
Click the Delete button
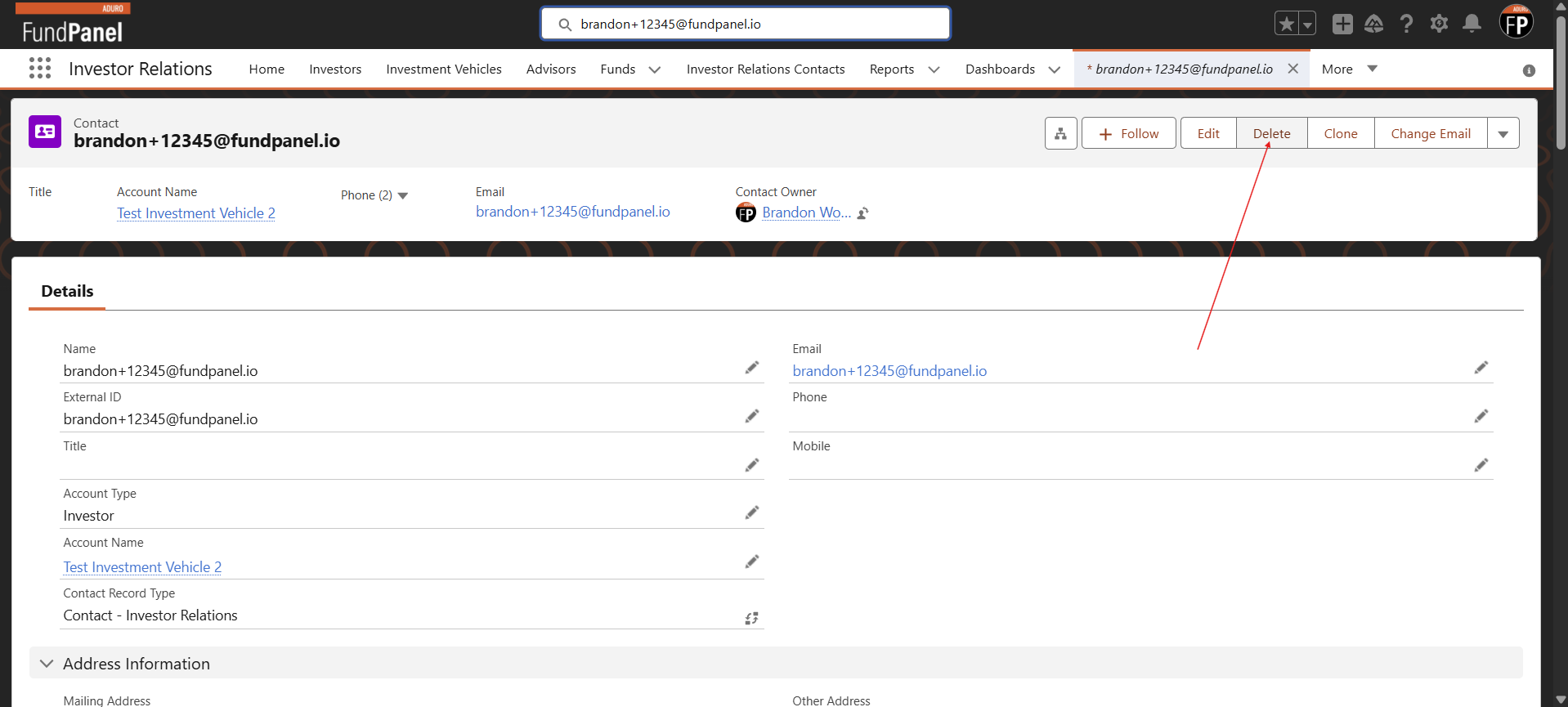point(1271,133)
